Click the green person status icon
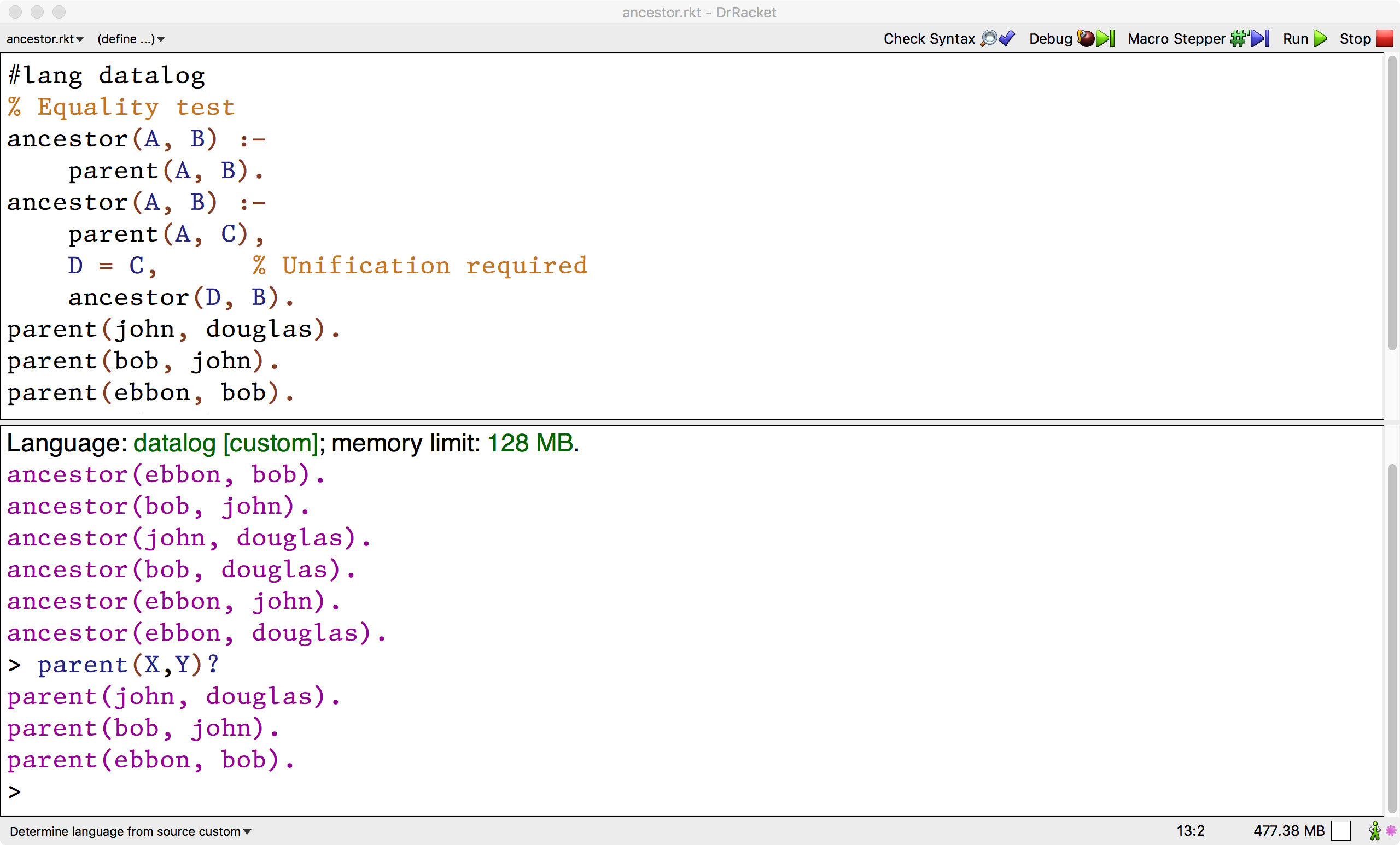 click(1375, 831)
